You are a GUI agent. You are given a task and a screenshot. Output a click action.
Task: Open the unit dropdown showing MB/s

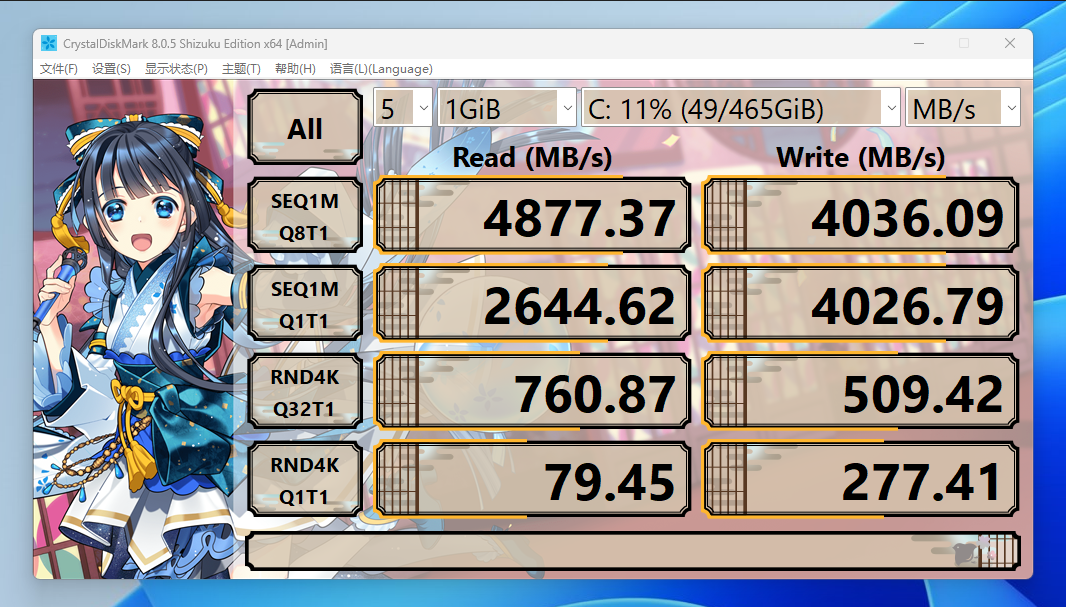(x=963, y=107)
